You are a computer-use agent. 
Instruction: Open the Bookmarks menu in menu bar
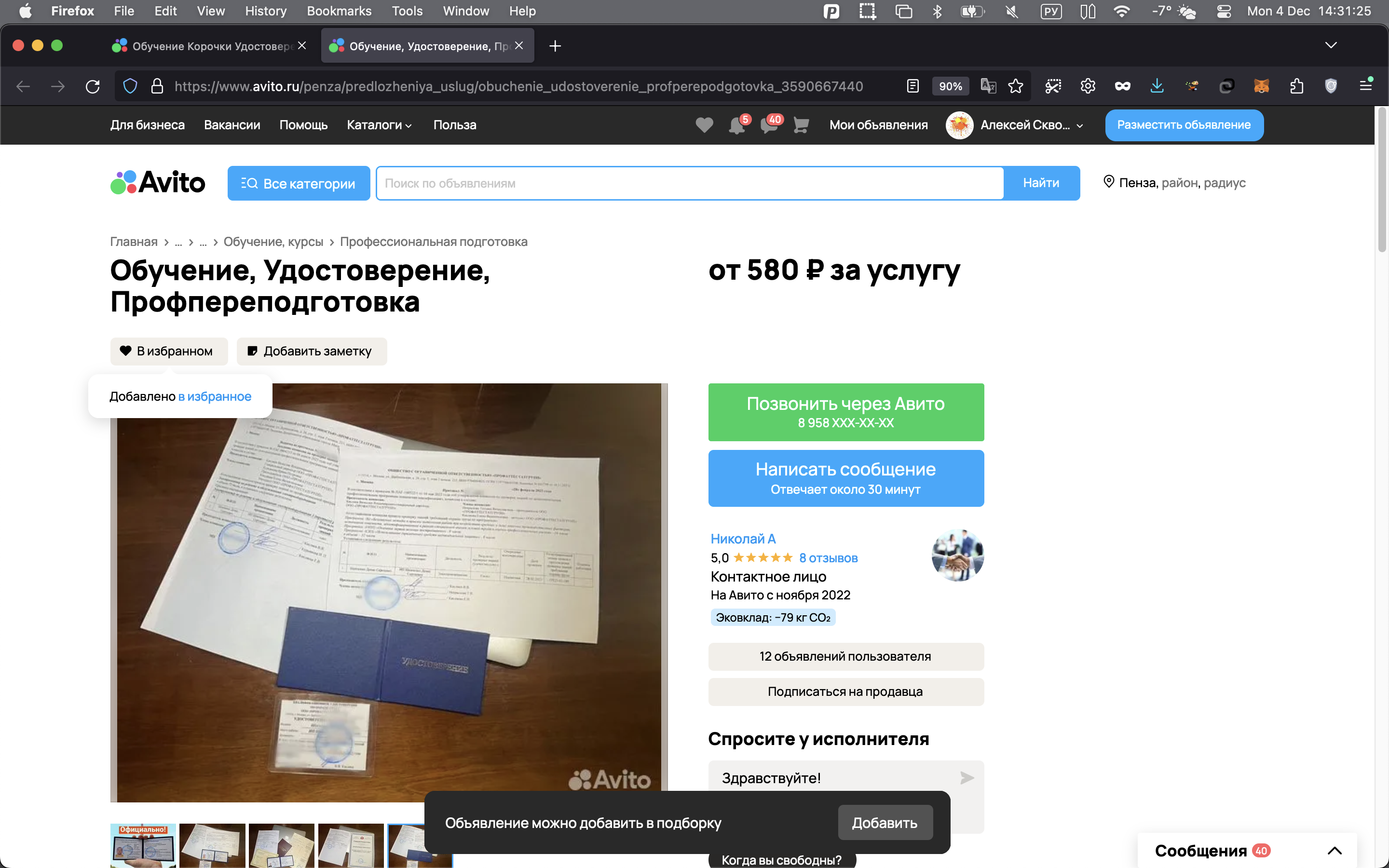click(339, 11)
